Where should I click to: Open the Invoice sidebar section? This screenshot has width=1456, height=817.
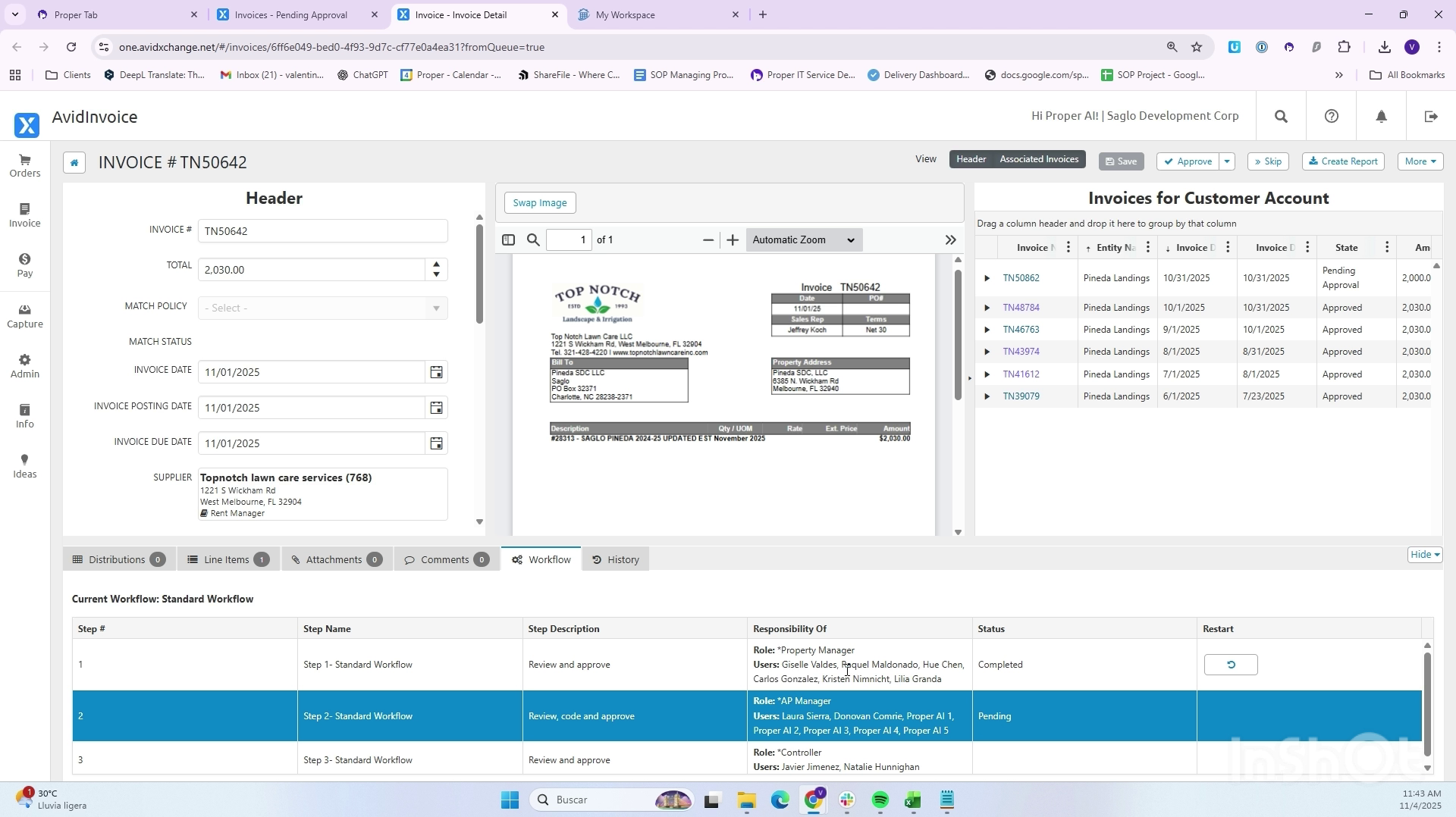[x=25, y=215]
